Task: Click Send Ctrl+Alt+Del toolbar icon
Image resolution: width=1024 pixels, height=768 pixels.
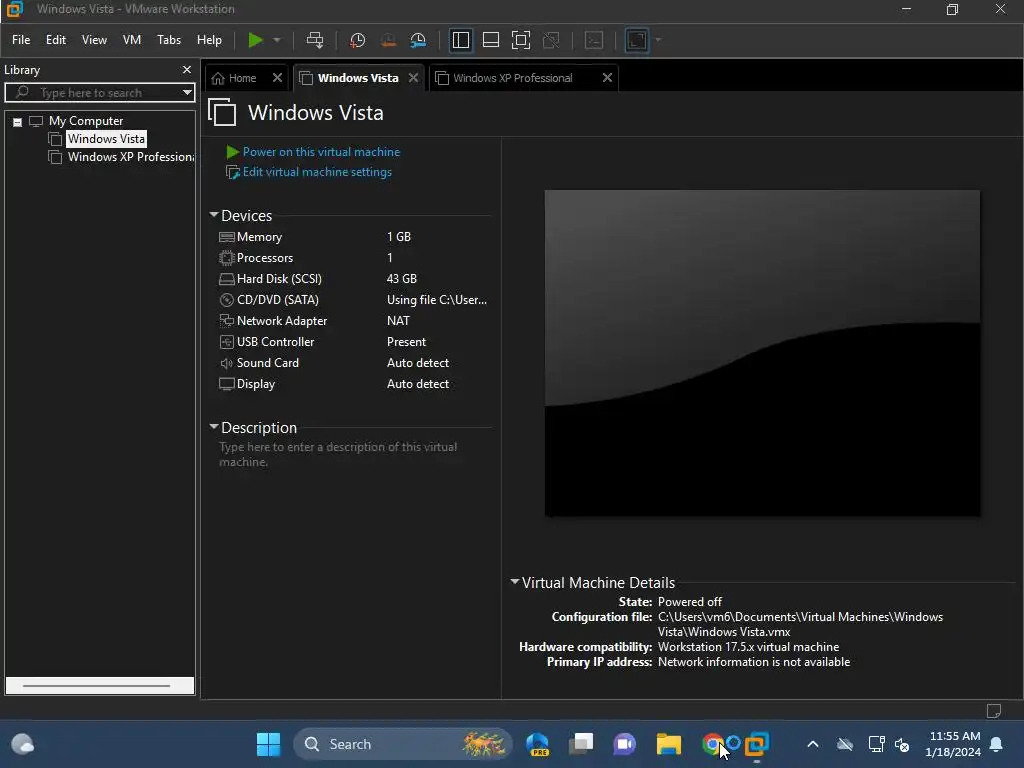Action: pyautogui.click(x=315, y=40)
